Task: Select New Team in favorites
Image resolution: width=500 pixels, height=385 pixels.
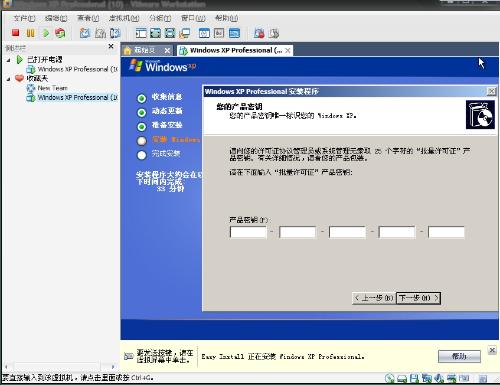Action: [x=48, y=88]
